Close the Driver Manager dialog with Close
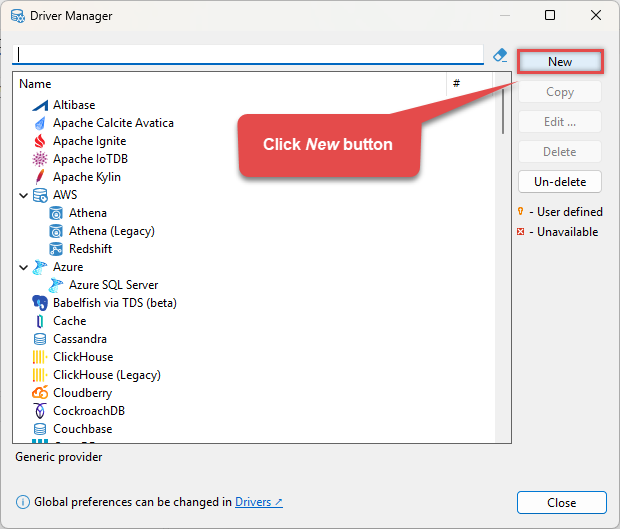Screen dimensions: 620x529 (561, 503)
